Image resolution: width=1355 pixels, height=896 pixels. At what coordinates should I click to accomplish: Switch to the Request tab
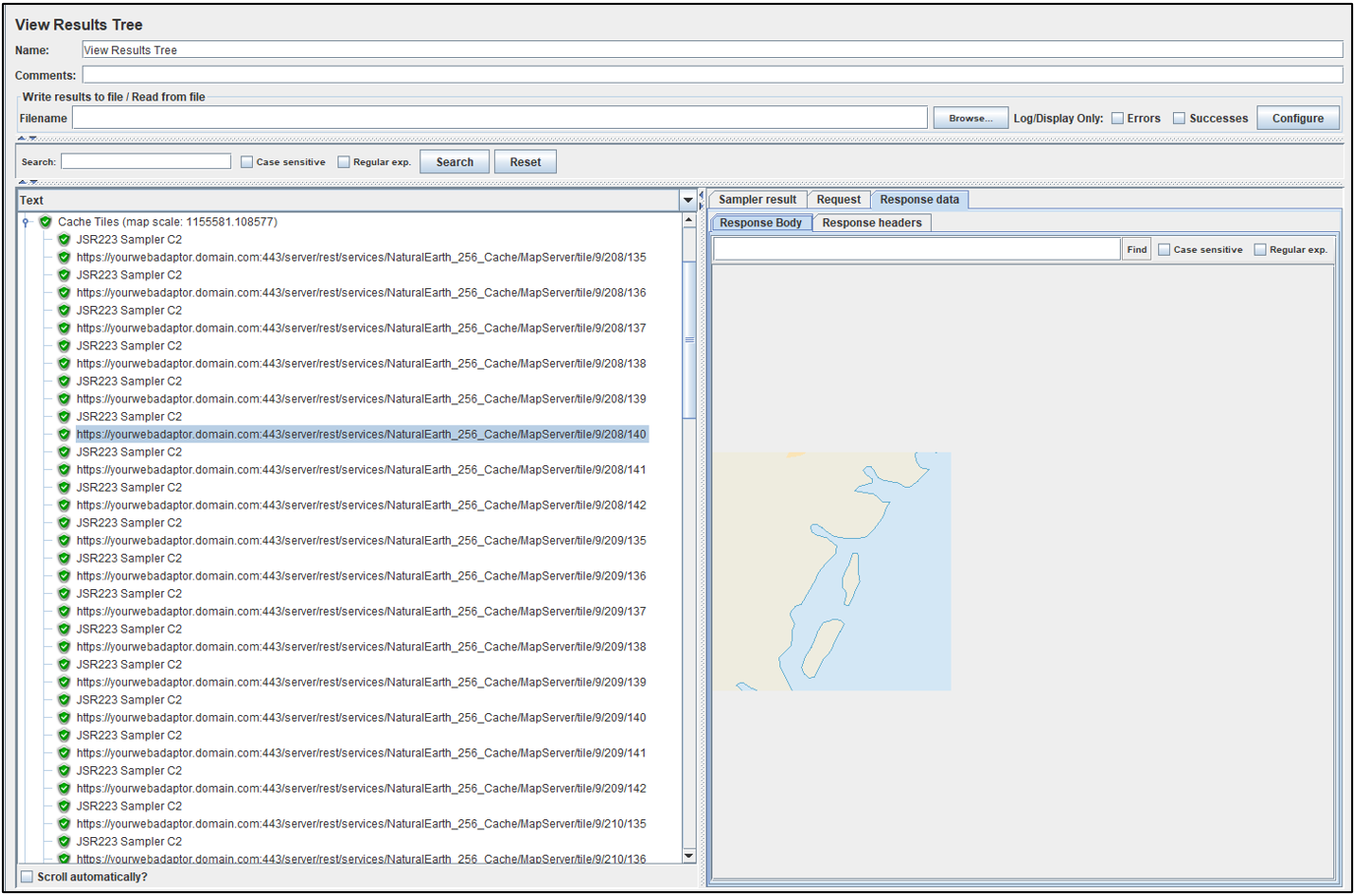pyautogui.click(x=838, y=200)
